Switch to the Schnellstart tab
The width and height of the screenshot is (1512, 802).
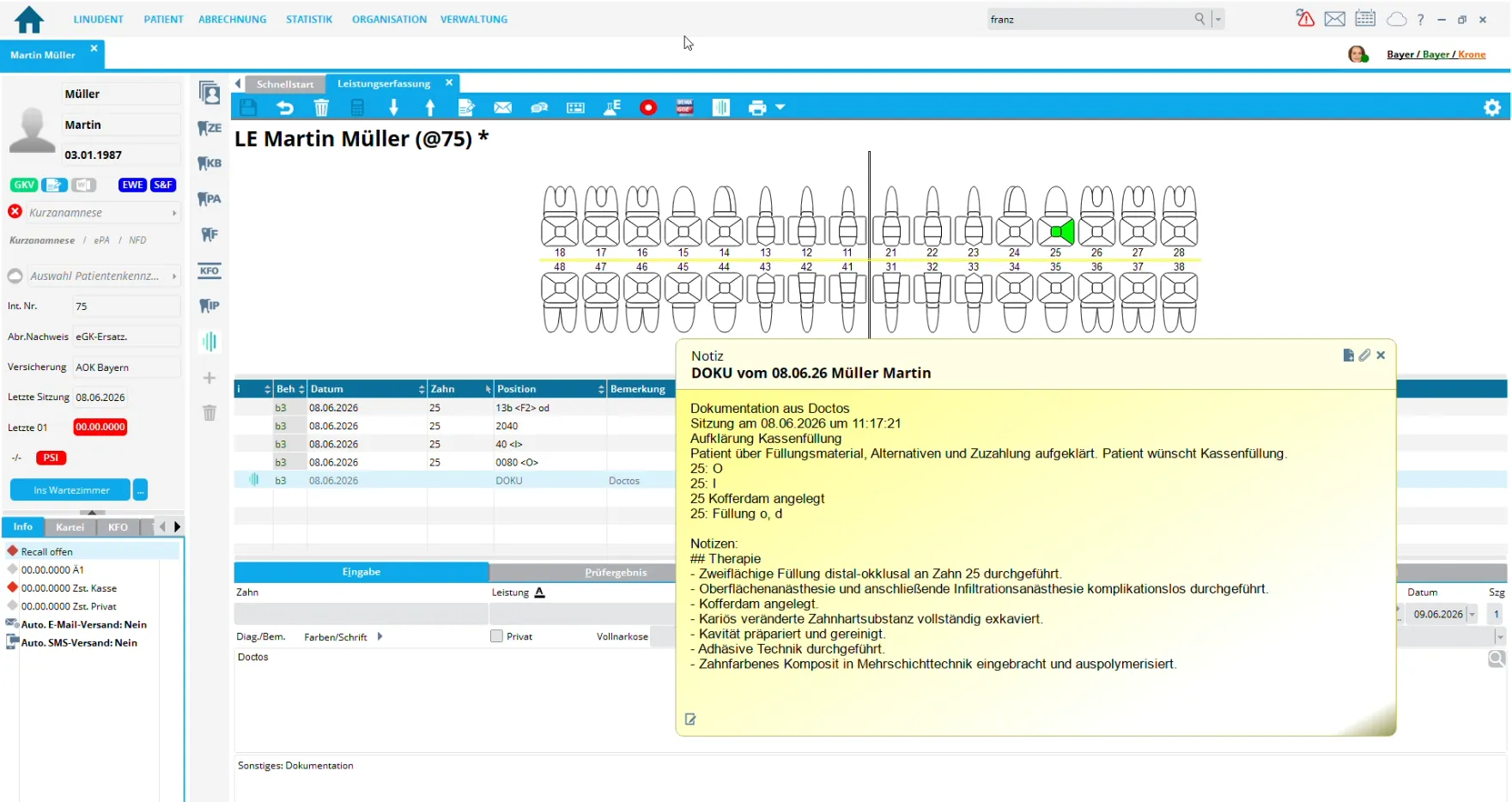(285, 84)
